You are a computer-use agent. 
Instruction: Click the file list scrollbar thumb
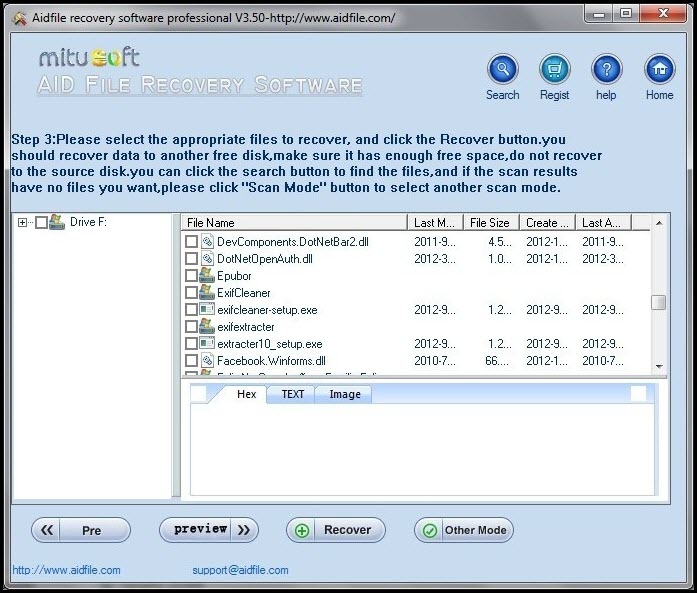(x=659, y=302)
